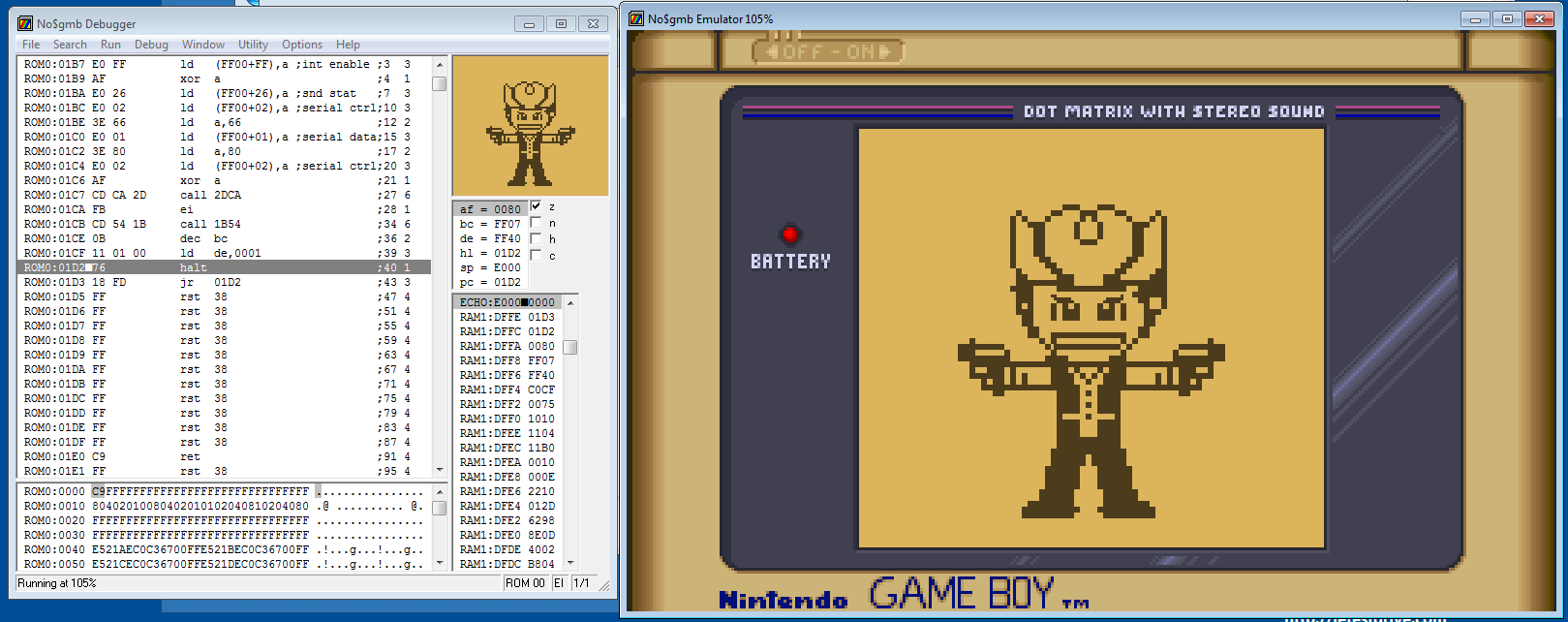Select the RAM1:DFFA stack entry
Screen dimensions: 1568x622
(x=507, y=346)
